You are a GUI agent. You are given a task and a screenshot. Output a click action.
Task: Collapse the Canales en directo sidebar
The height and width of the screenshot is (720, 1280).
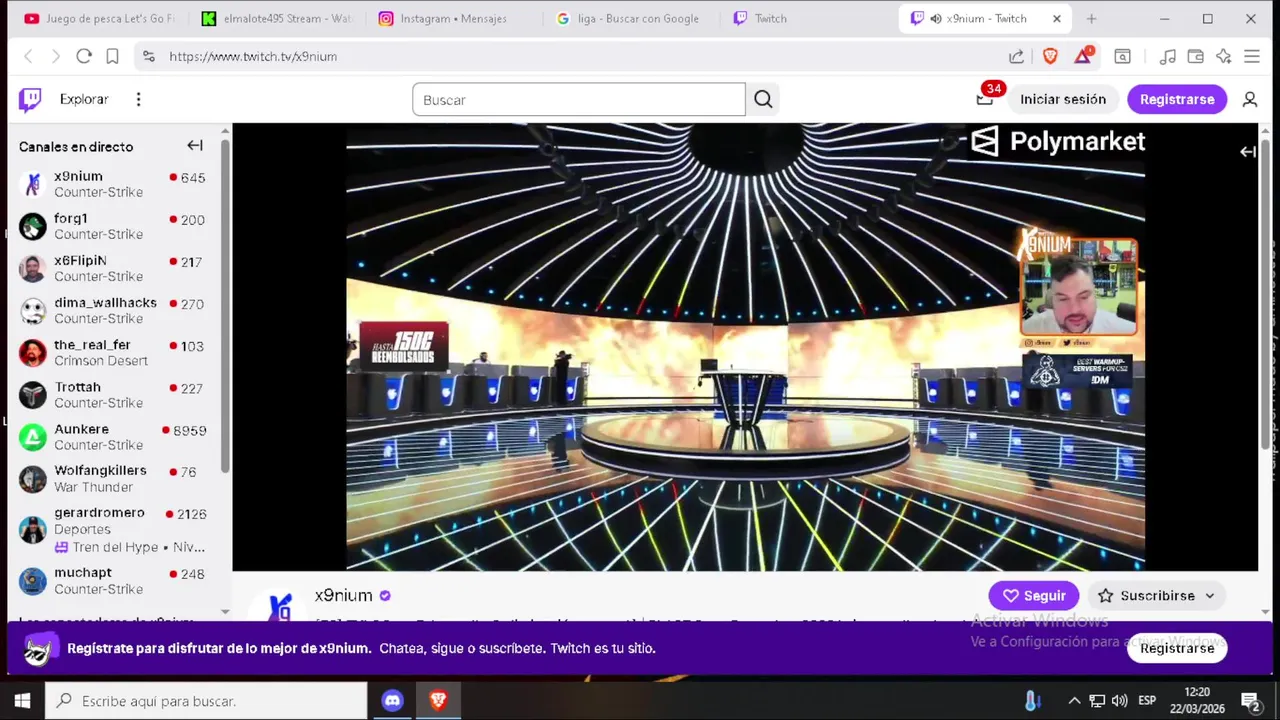click(195, 146)
